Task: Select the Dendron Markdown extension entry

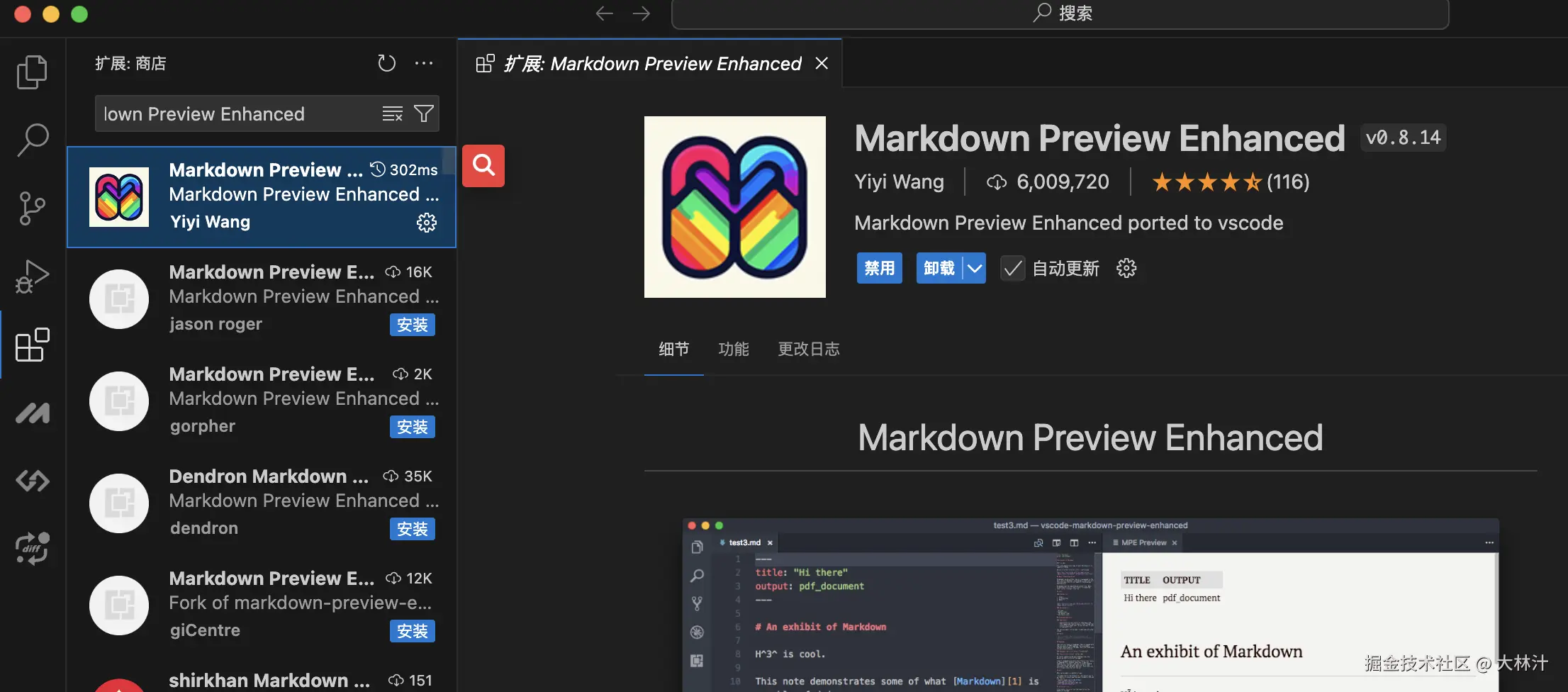Action: click(262, 503)
